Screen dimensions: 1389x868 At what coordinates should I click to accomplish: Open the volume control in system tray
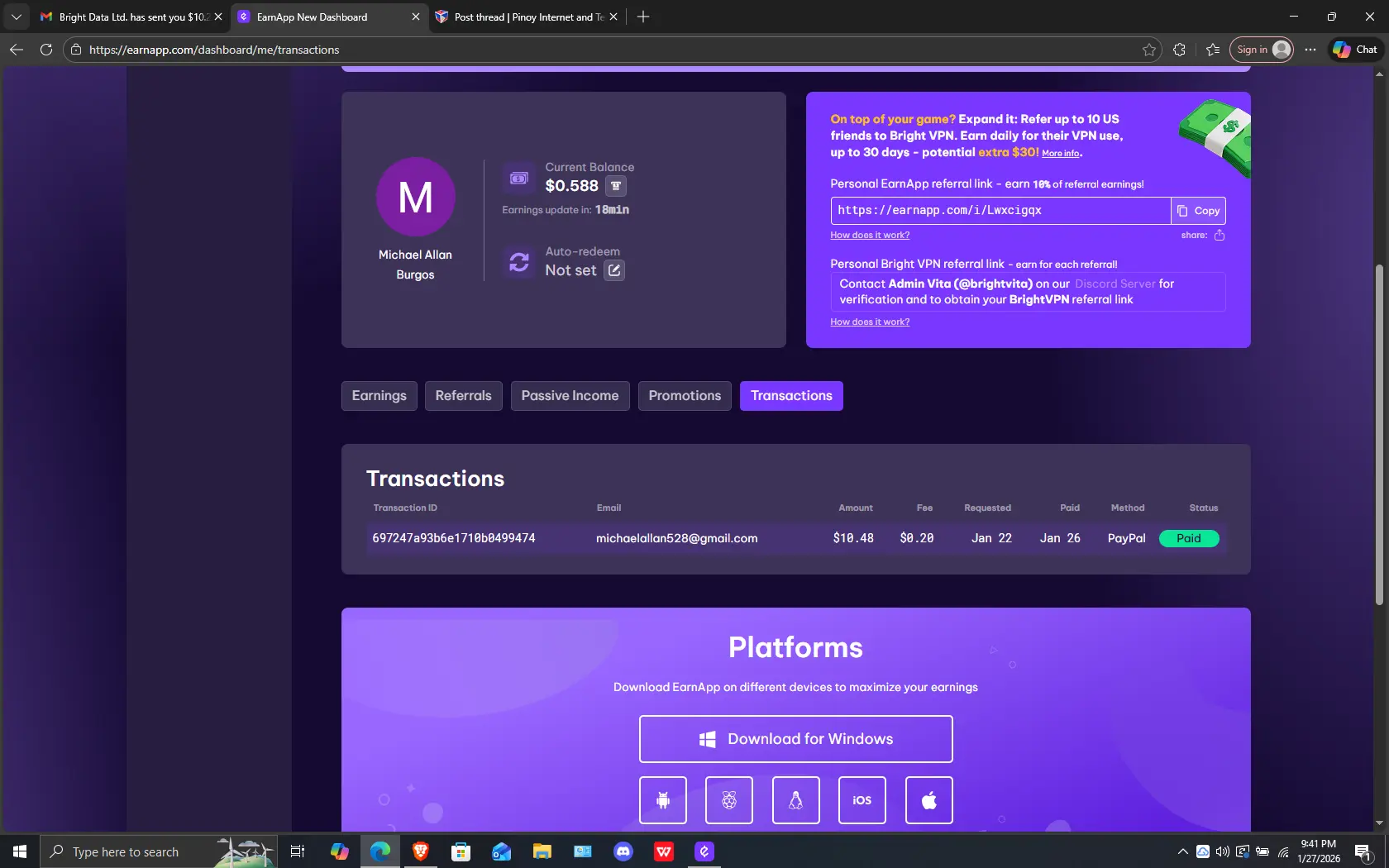pyautogui.click(x=1223, y=851)
